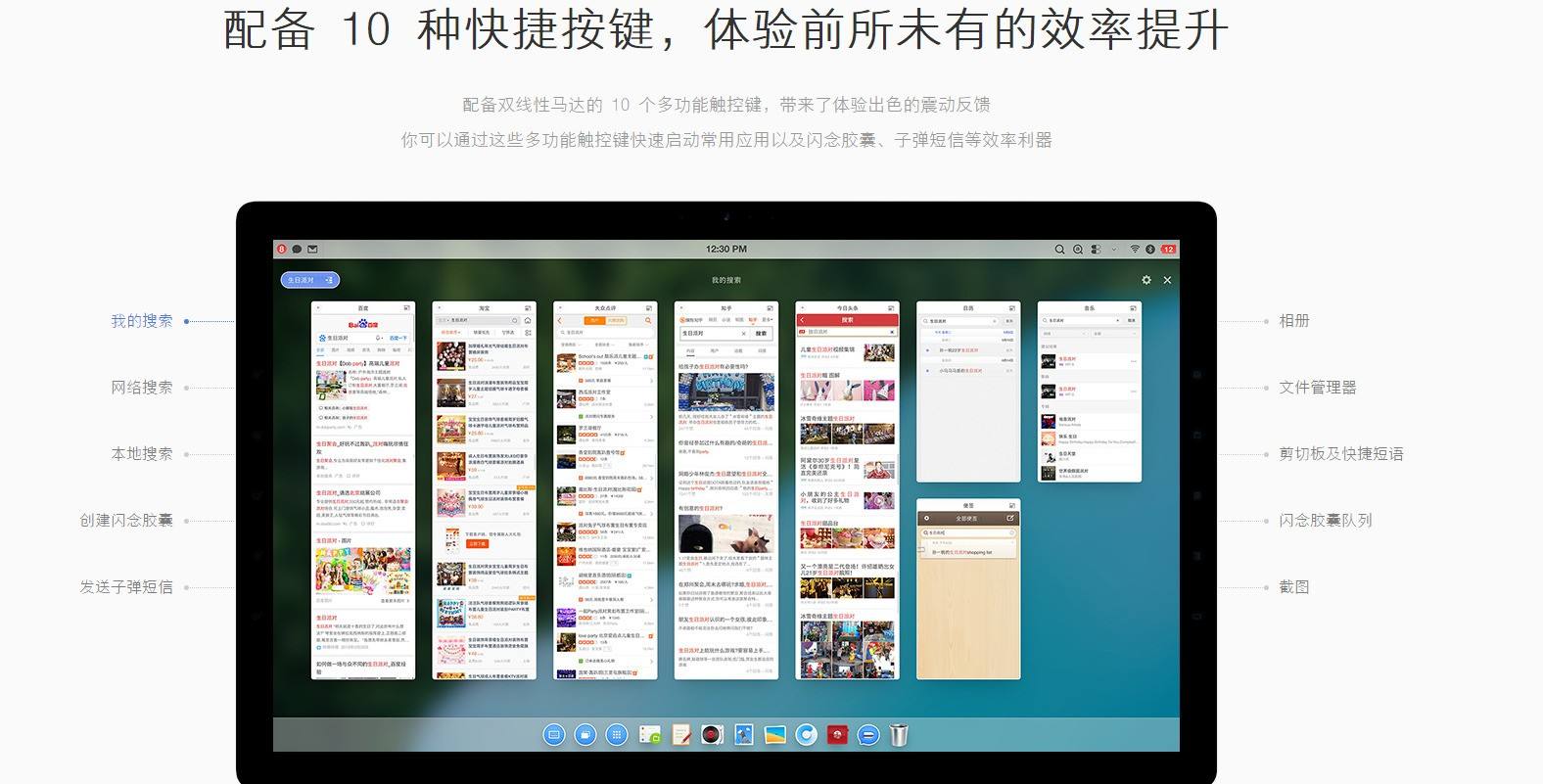Click the Wi-Fi icon in status bar

tap(1135, 249)
